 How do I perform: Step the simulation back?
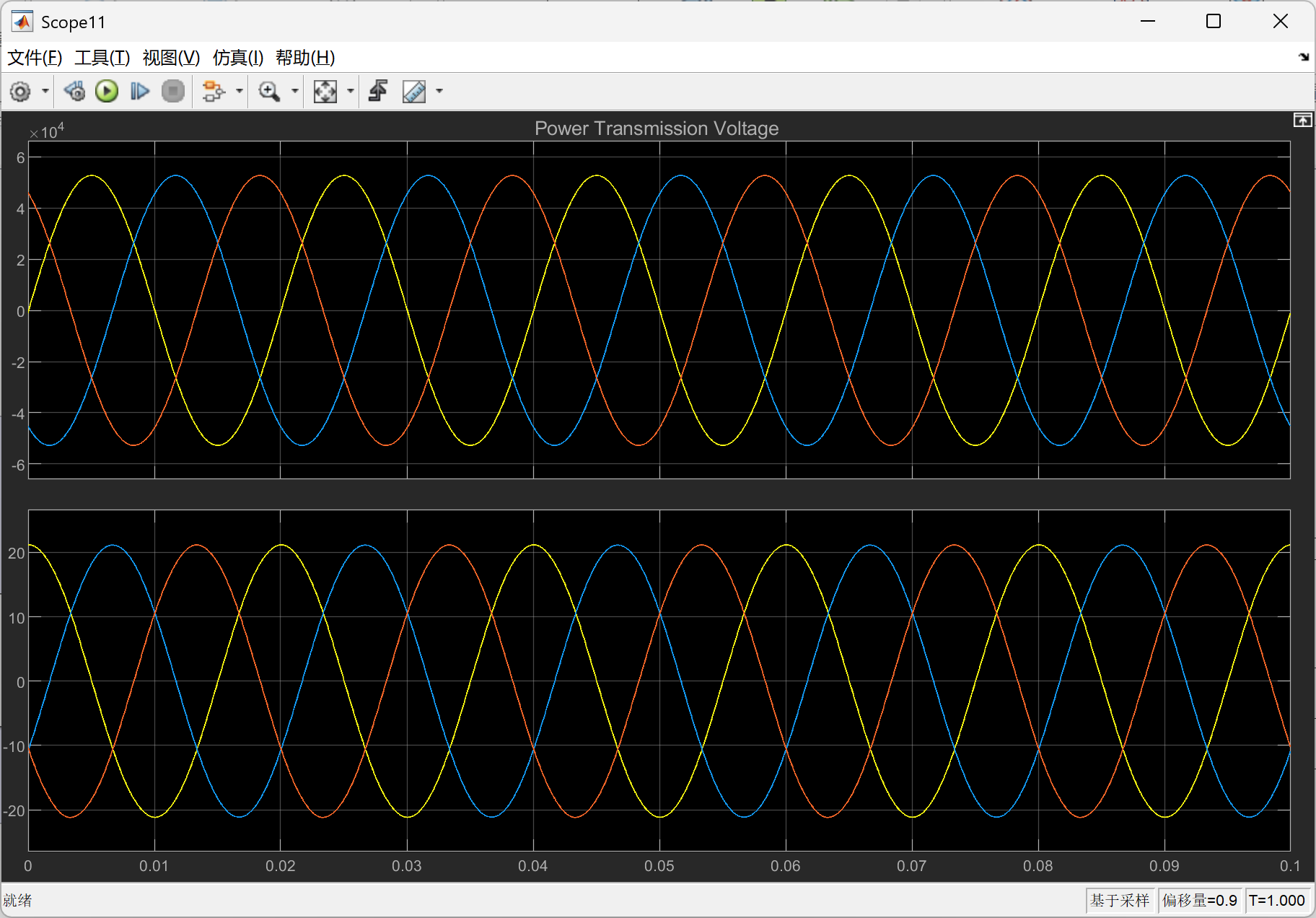(x=74, y=92)
